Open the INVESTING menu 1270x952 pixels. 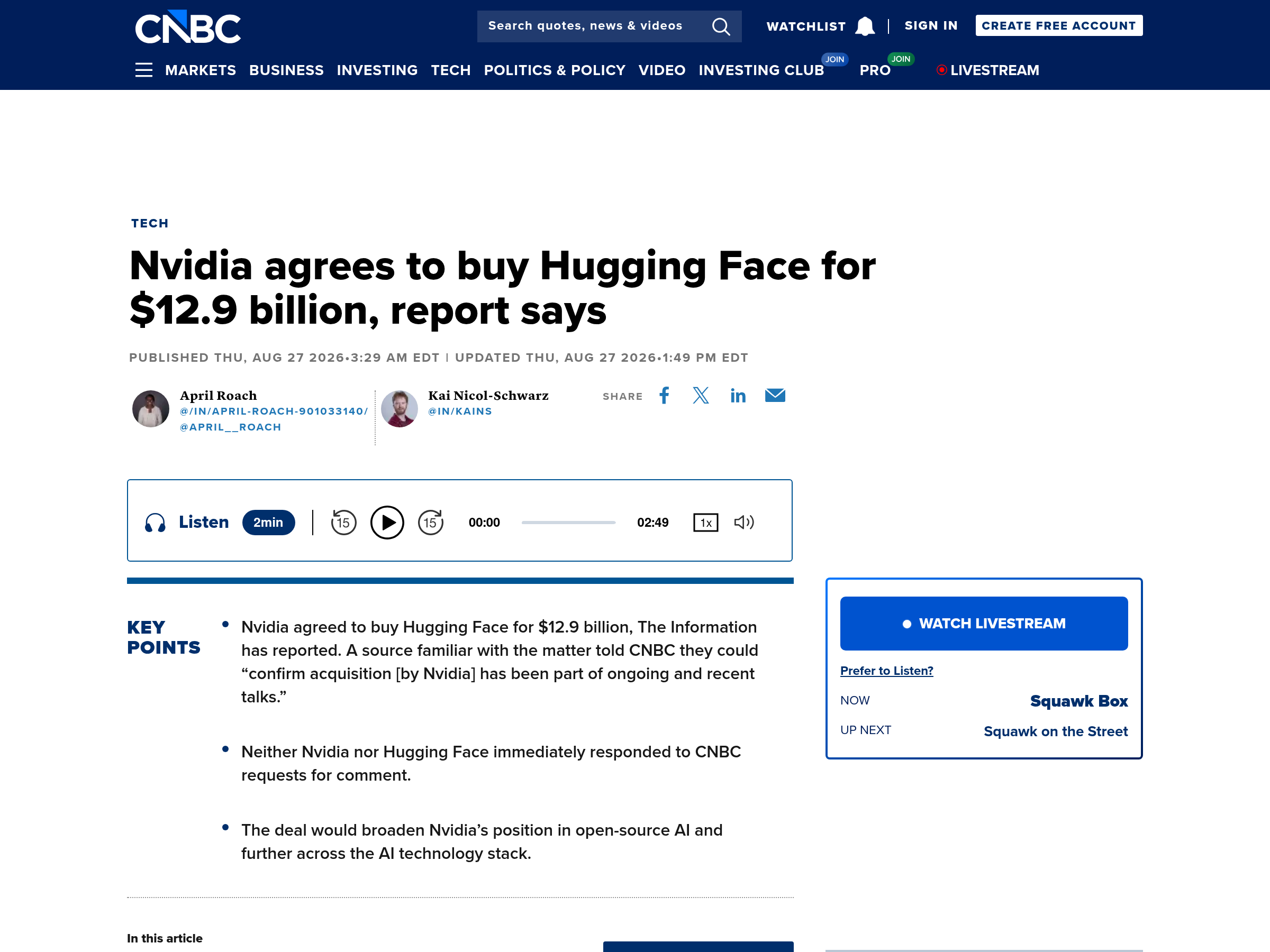click(377, 70)
